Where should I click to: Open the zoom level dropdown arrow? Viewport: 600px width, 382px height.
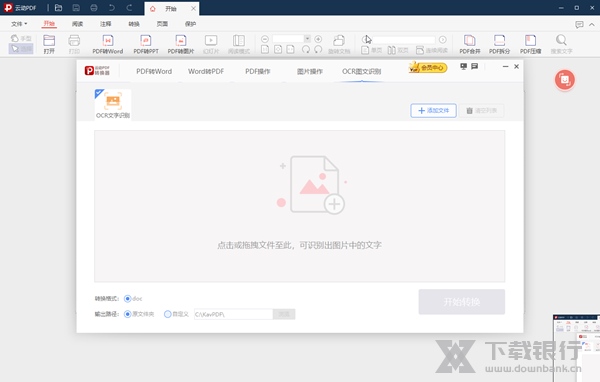pyautogui.click(x=307, y=39)
